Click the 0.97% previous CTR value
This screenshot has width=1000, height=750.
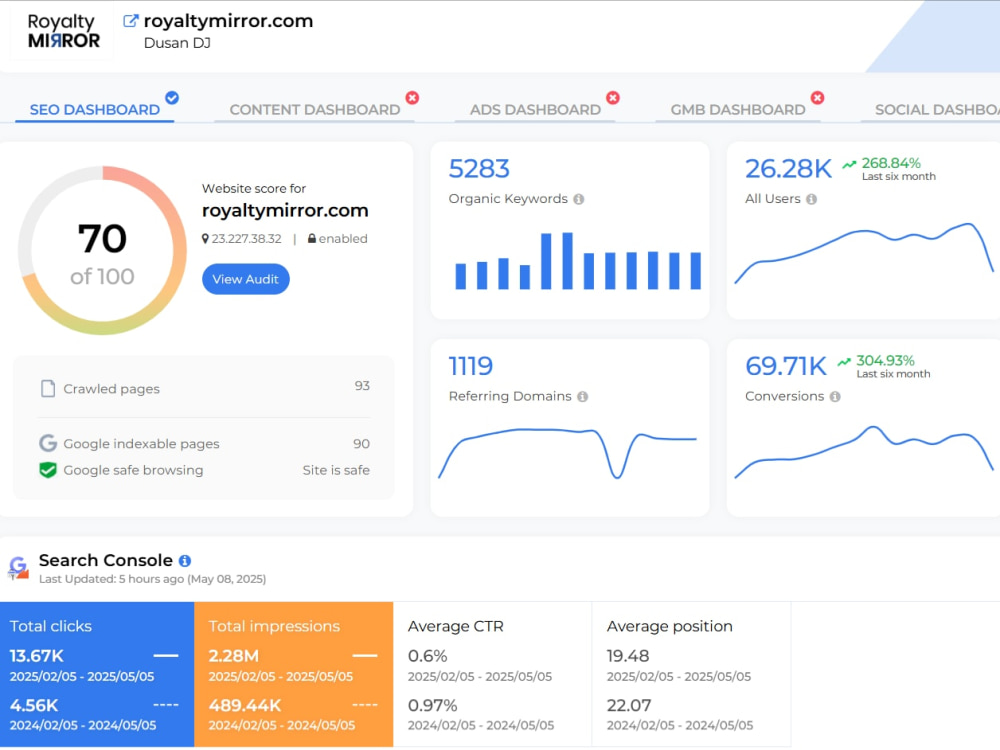[x=432, y=705]
